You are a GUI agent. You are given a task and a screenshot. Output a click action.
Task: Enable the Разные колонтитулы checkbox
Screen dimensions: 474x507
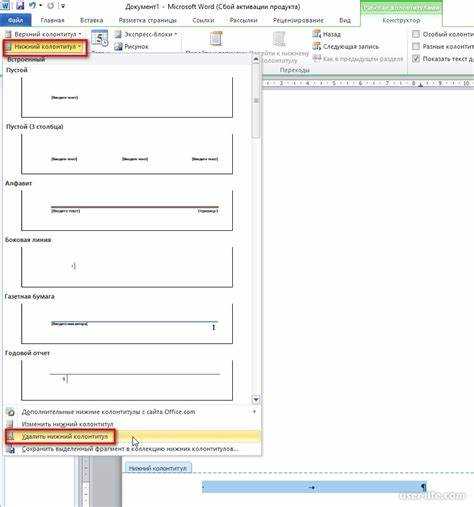click(416, 46)
